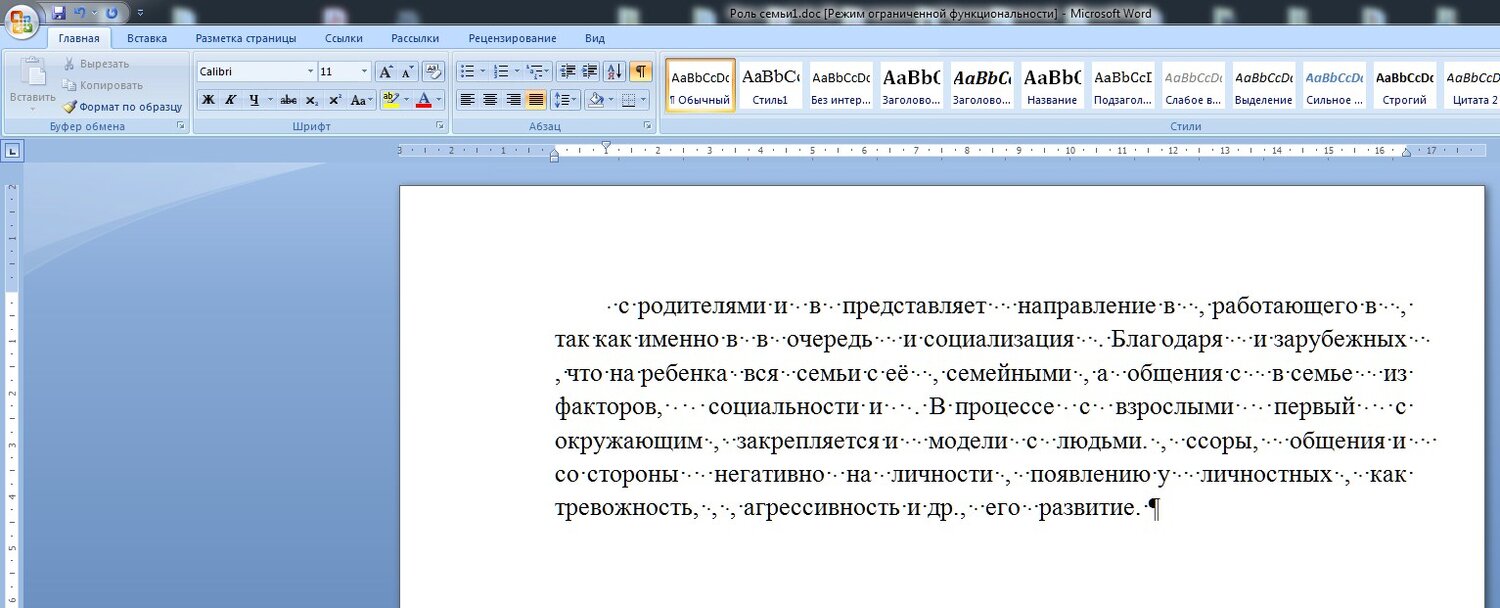Open the Paragraph (Абзац) dialog launcher
1500x608 pixels.
click(x=647, y=127)
